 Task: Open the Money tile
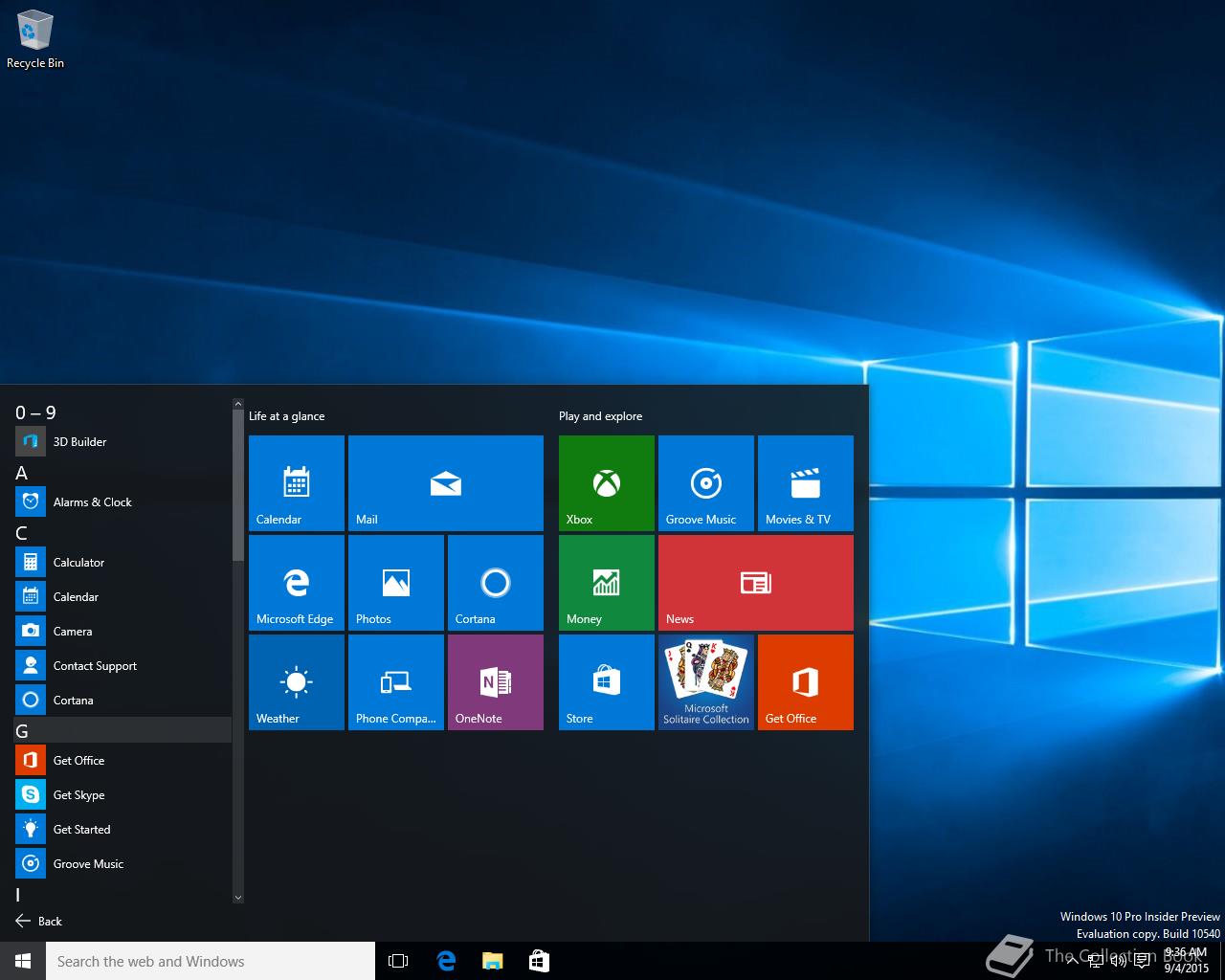pyautogui.click(x=607, y=583)
